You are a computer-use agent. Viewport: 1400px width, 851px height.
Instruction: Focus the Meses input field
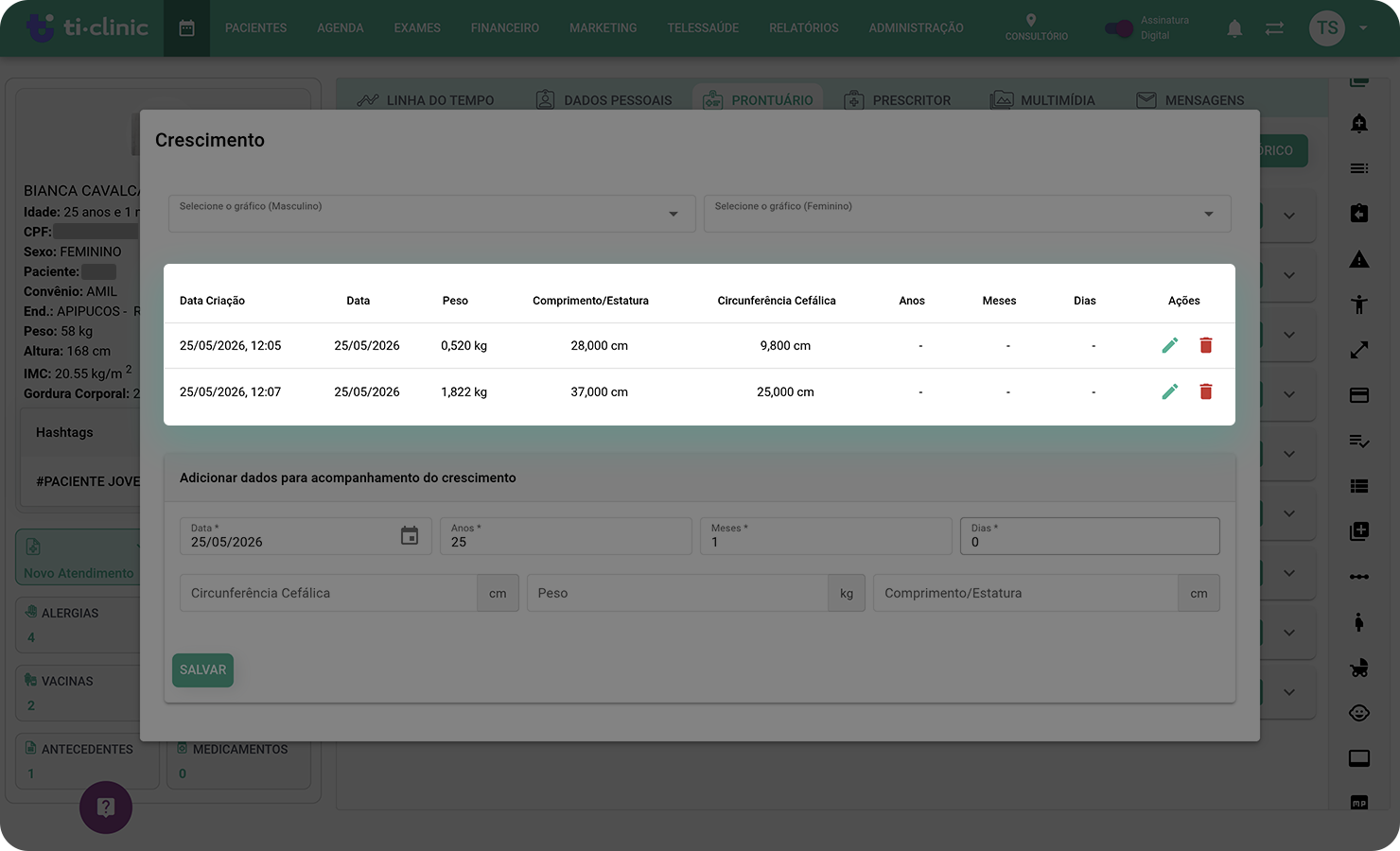coord(826,536)
